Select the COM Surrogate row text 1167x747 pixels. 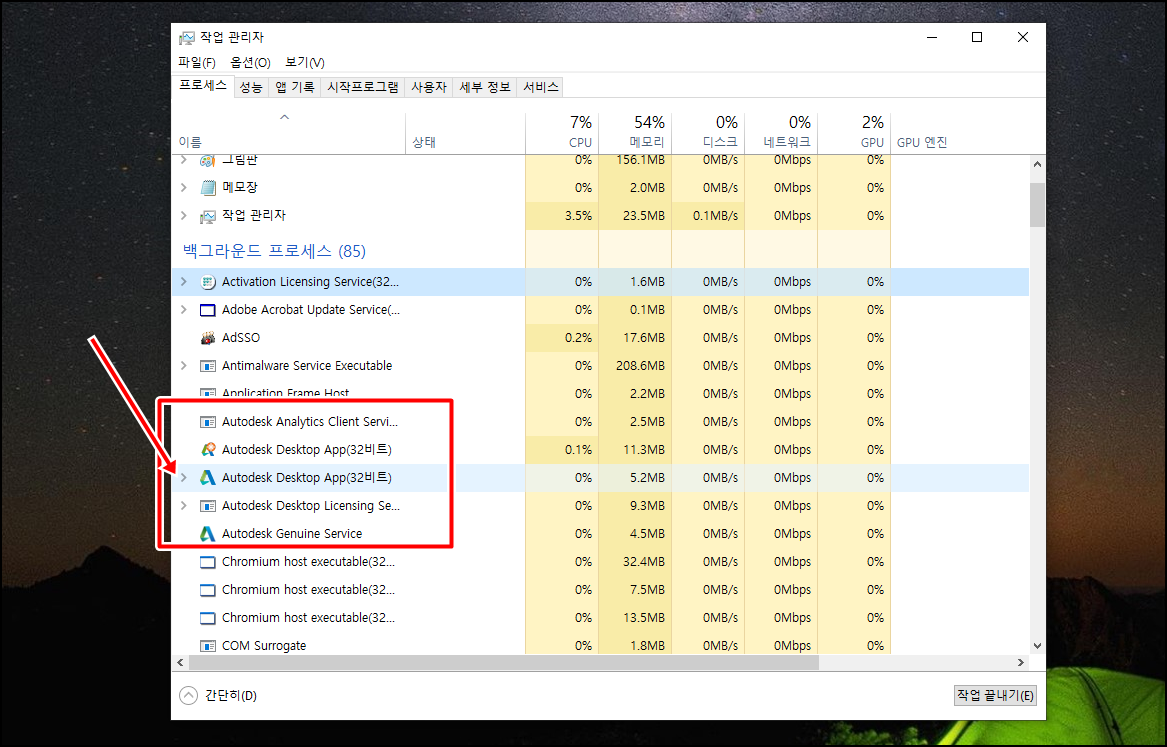pyautogui.click(x=263, y=646)
